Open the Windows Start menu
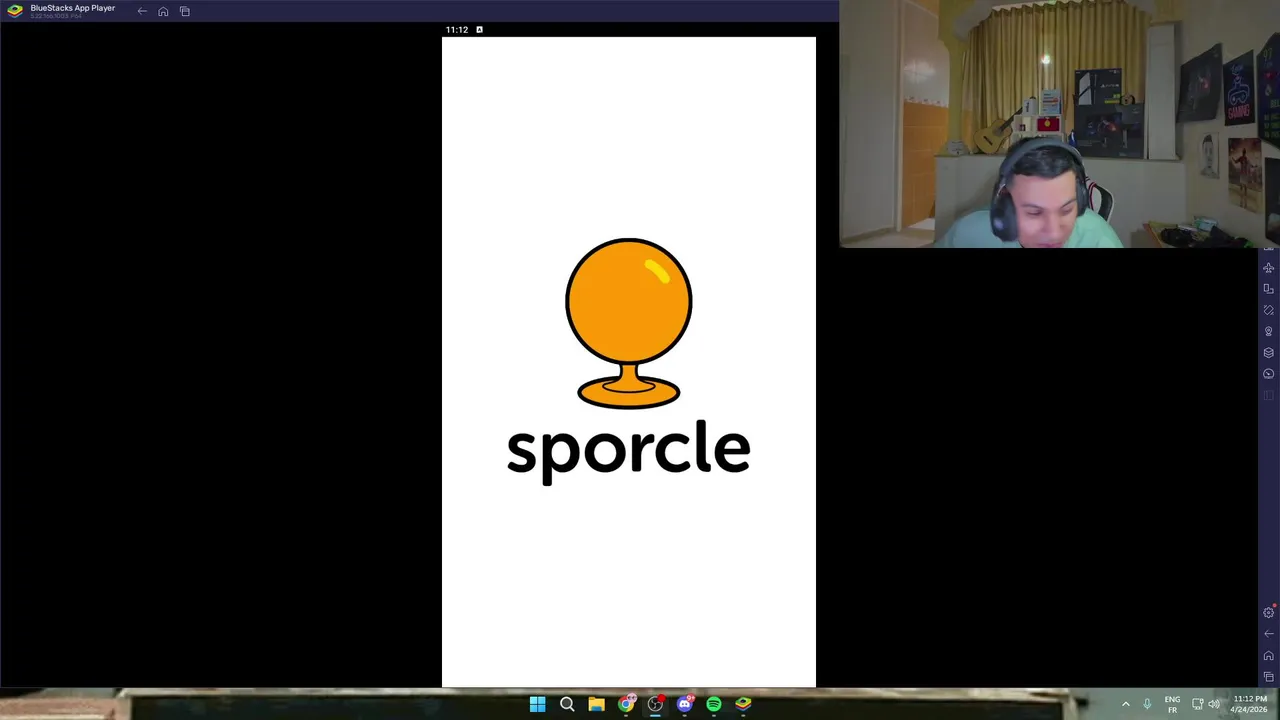The width and height of the screenshot is (1280, 720). click(x=537, y=704)
